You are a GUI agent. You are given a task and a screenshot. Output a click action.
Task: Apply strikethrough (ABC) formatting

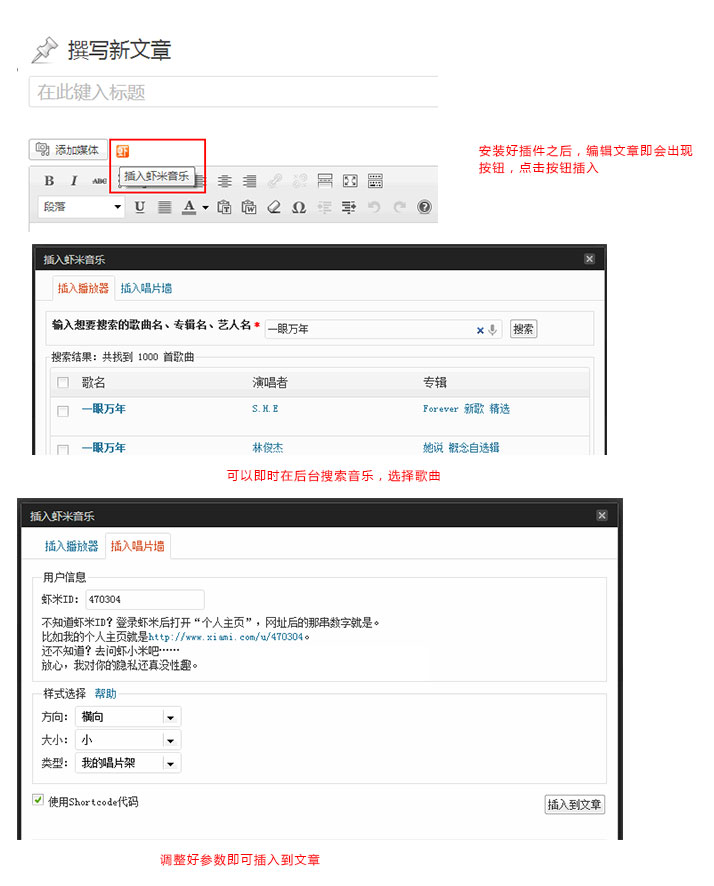point(99,181)
